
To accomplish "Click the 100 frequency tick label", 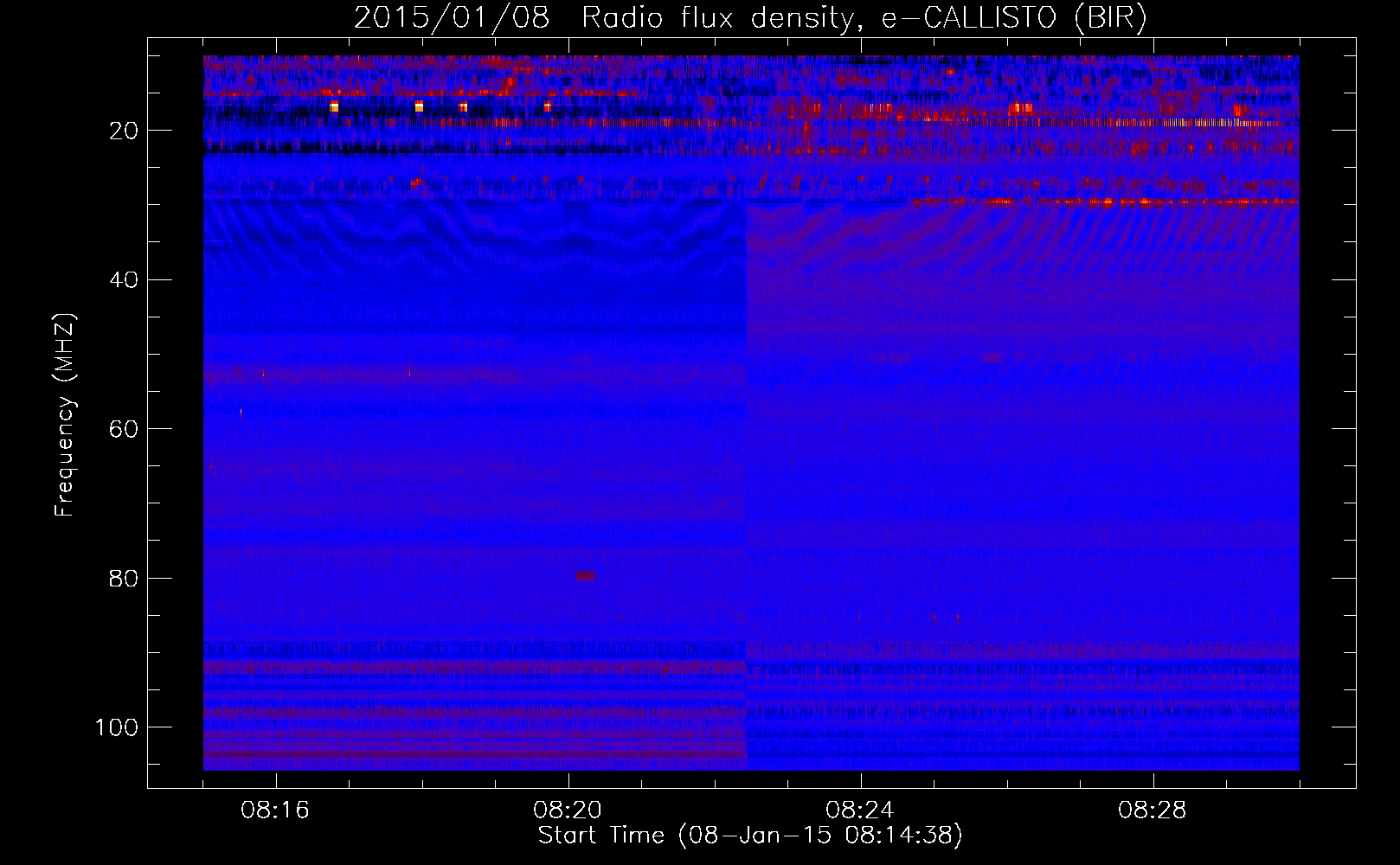I will click(x=117, y=727).
